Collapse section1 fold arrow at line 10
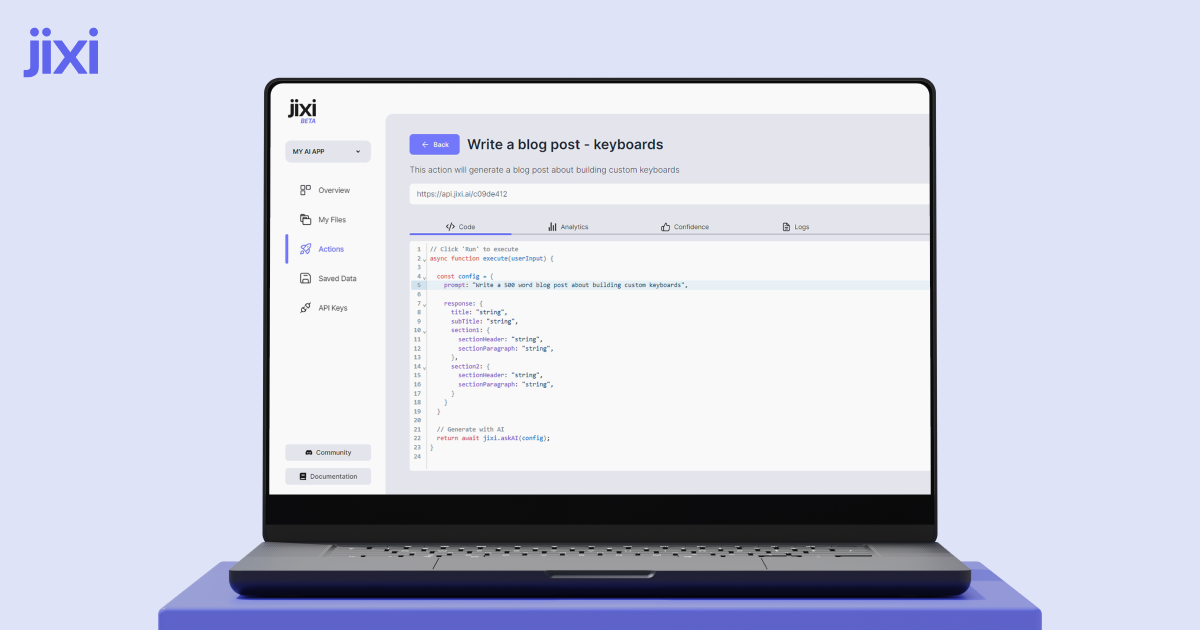Screen dimensions: 1200x630 (424, 331)
